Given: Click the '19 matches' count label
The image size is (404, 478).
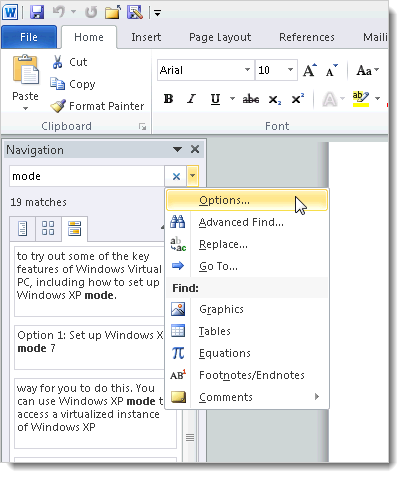Looking at the screenshot, I should click(x=39, y=202).
